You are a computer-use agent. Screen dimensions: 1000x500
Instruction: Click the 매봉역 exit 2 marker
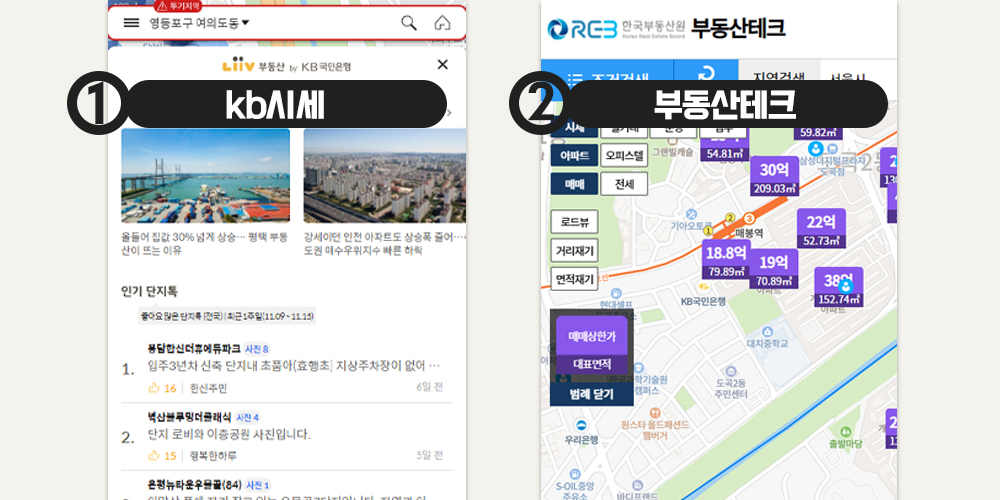coord(731,217)
